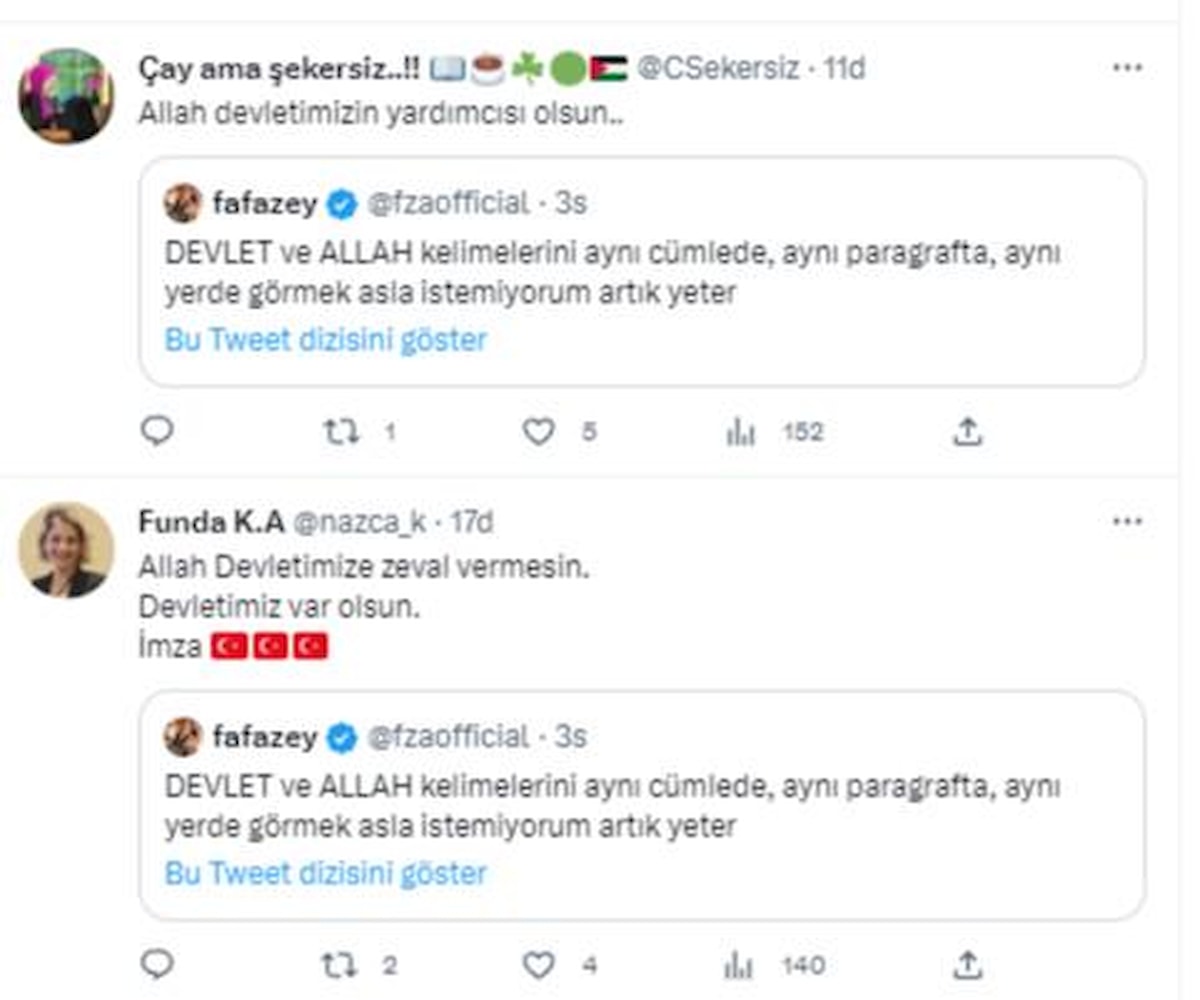Screen dimensions: 1200x1000
Task: Retweet Funda K.A's tweet
Action: point(341,964)
